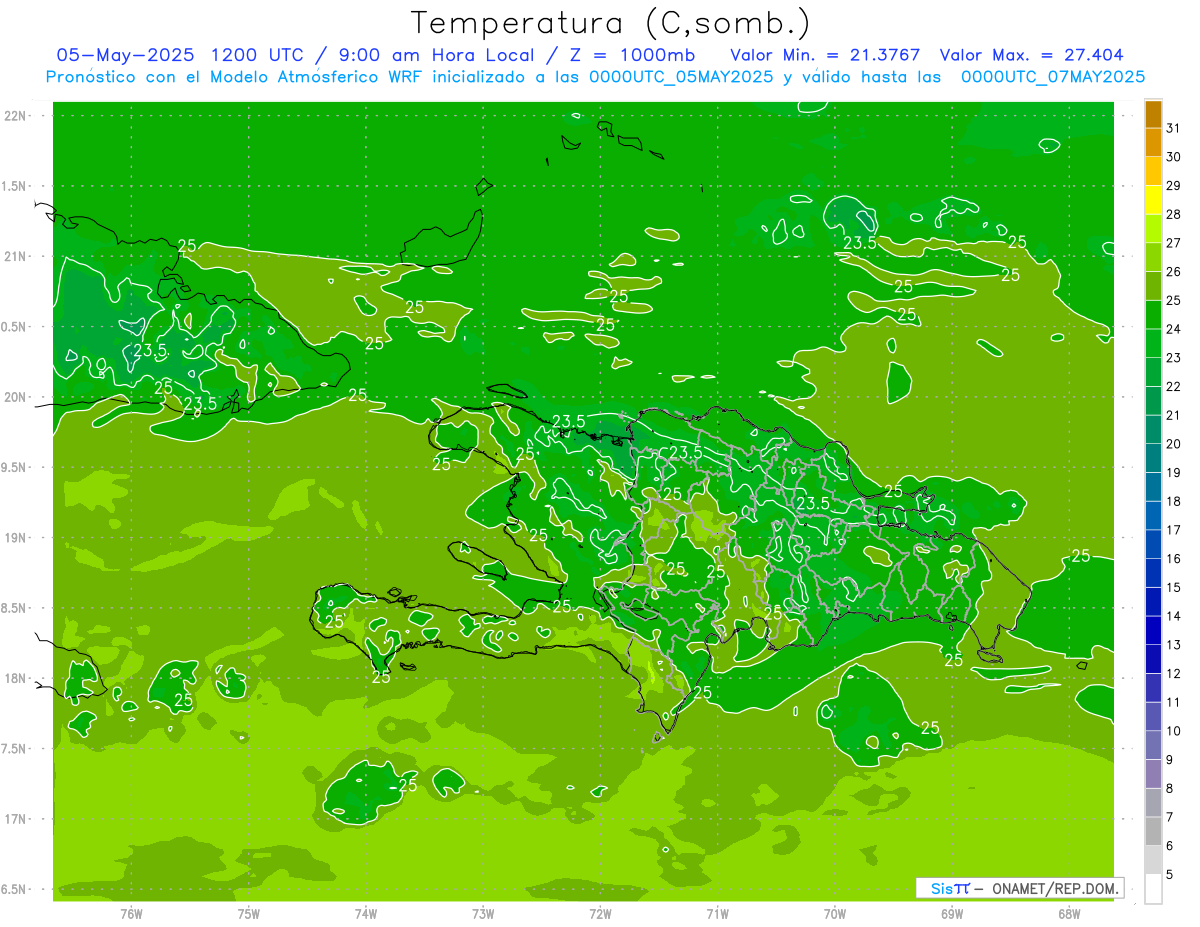Click the '70W' longitude axis label
The height and width of the screenshot is (927, 1200).
coord(835,914)
